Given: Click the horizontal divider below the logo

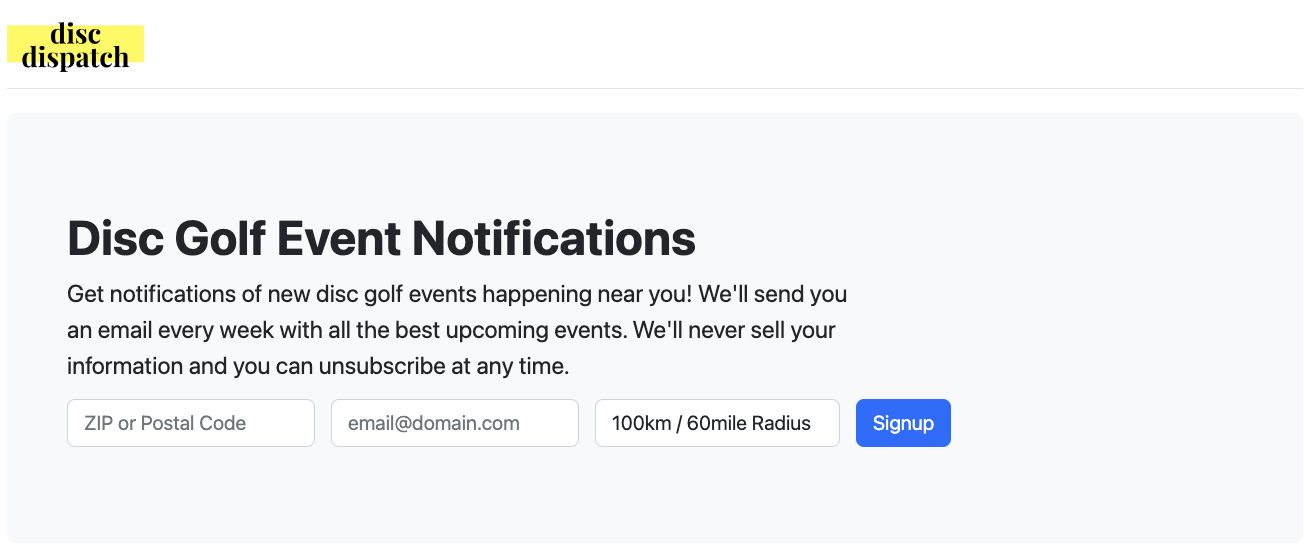Looking at the screenshot, I should coord(655,88).
